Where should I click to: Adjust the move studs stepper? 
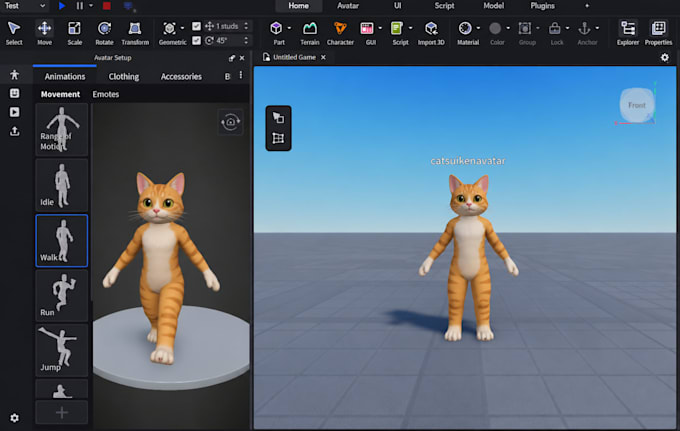[x=246, y=26]
